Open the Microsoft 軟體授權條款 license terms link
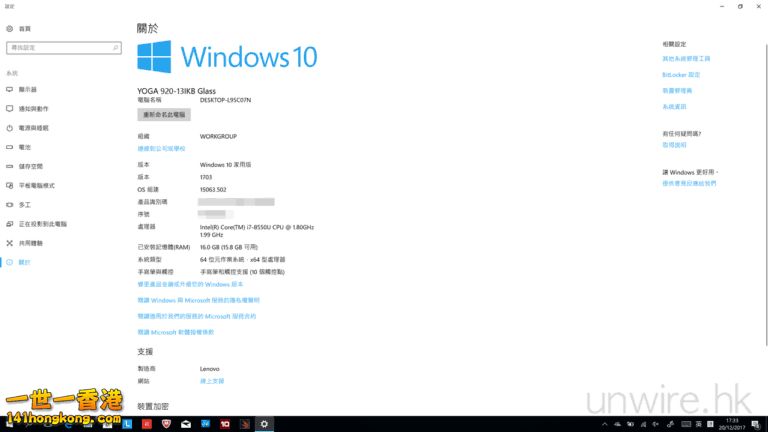768x432 pixels. 175,332
